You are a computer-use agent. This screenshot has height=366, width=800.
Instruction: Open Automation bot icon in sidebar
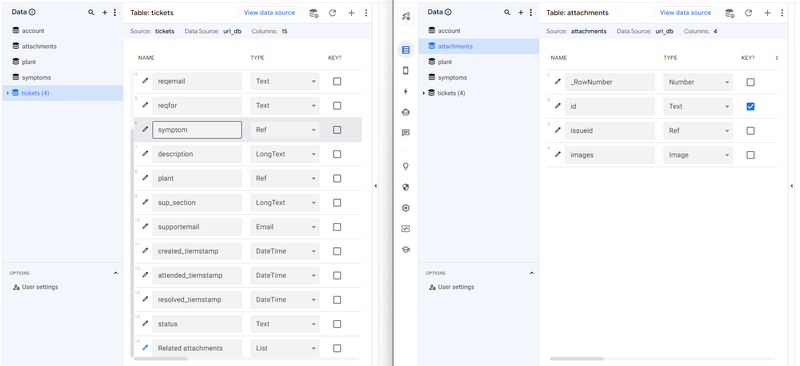tap(406, 112)
